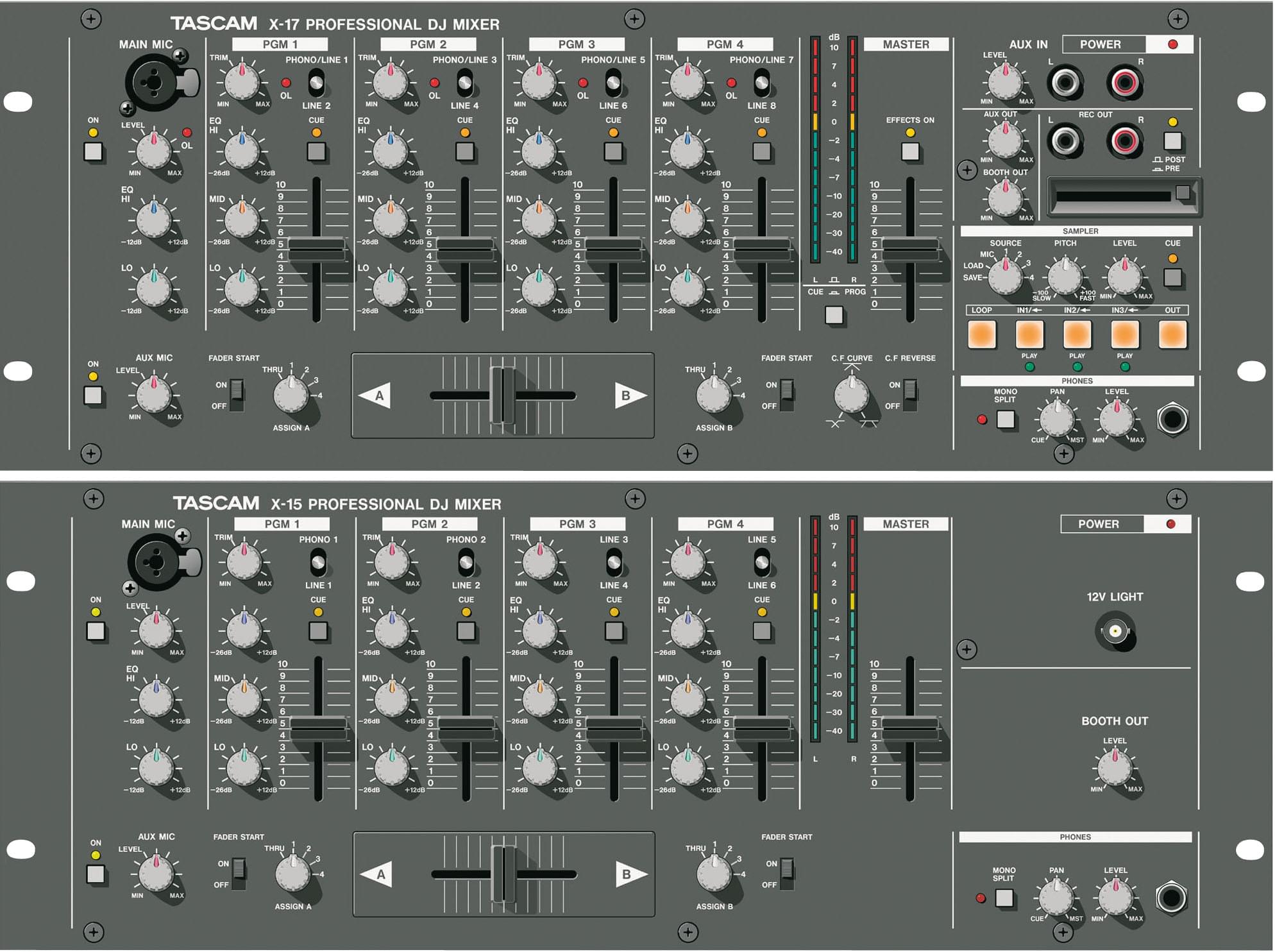Click the X-15 PHONES headphone jack
Image resolution: width=1275 pixels, height=952 pixels.
[x=1171, y=898]
